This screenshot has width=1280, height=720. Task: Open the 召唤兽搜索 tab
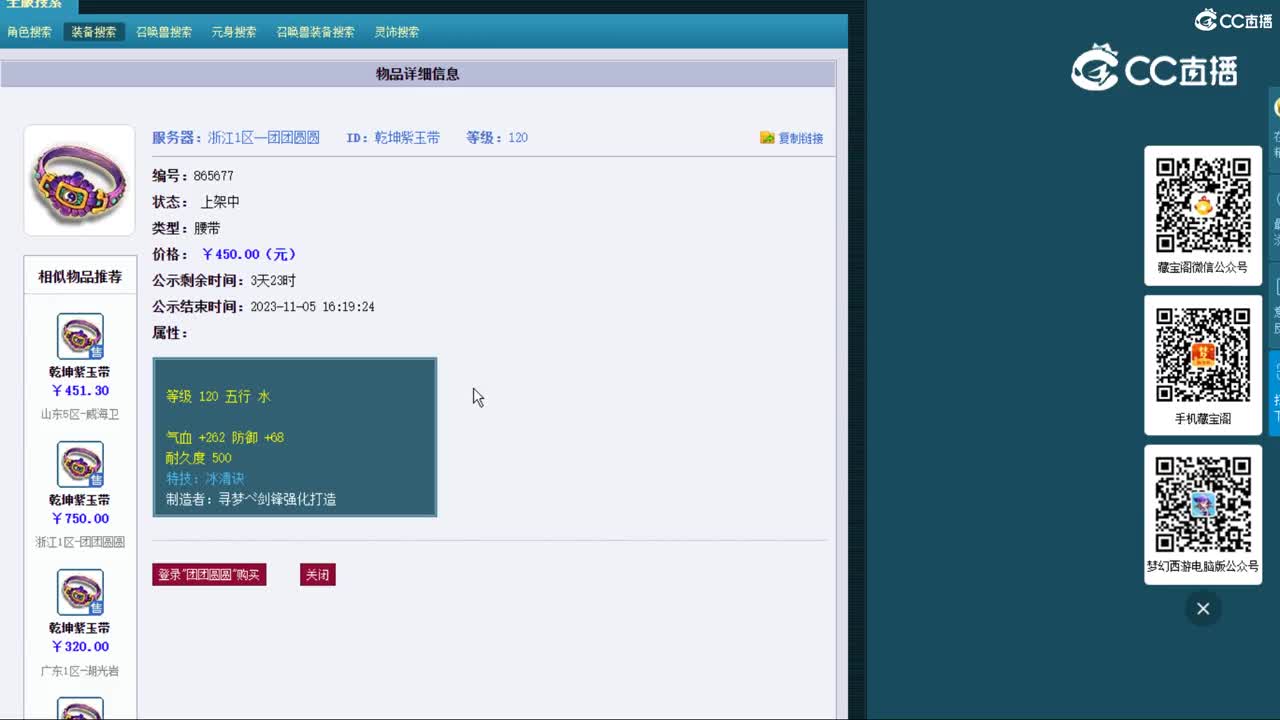click(x=164, y=32)
